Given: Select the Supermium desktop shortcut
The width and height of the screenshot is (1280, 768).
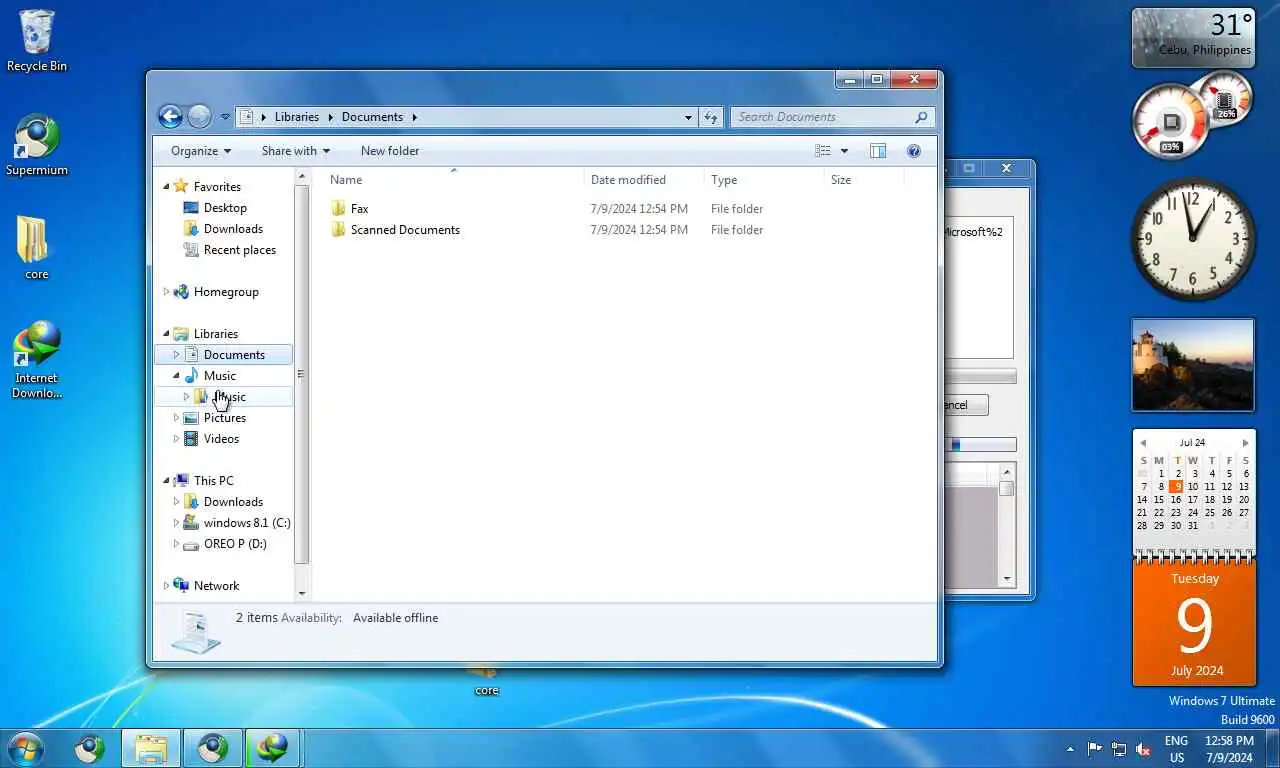Looking at the screenshot, I should point(37,146).
